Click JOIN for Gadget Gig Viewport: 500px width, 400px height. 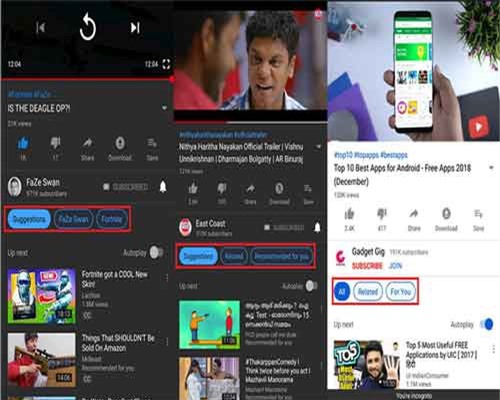click(x=395, y=266)
